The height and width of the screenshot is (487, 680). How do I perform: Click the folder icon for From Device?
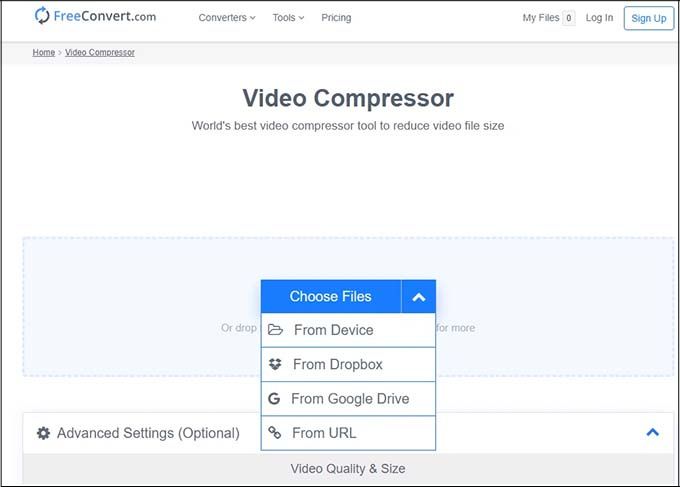pyautogui.click(x=275, y=330)
